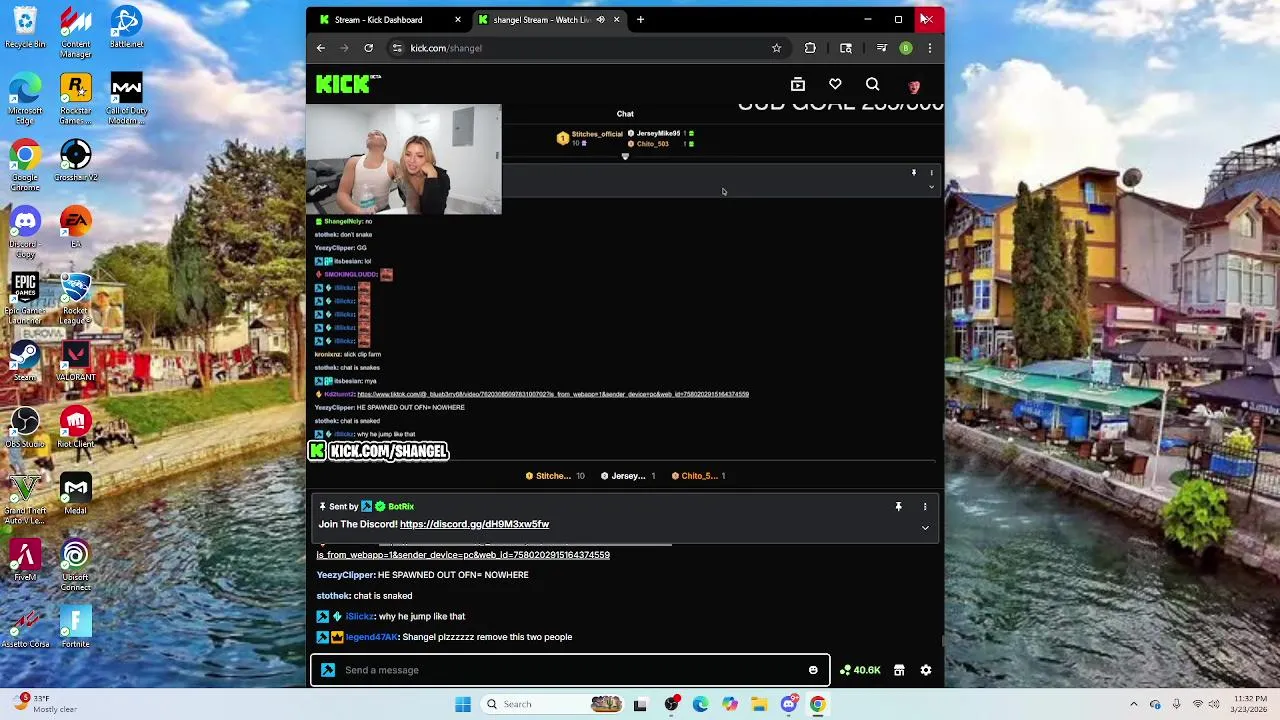Open the Battle.net desktop shortcut
This screenshot has width=1280, height=720.
click(x=126, y=28)
